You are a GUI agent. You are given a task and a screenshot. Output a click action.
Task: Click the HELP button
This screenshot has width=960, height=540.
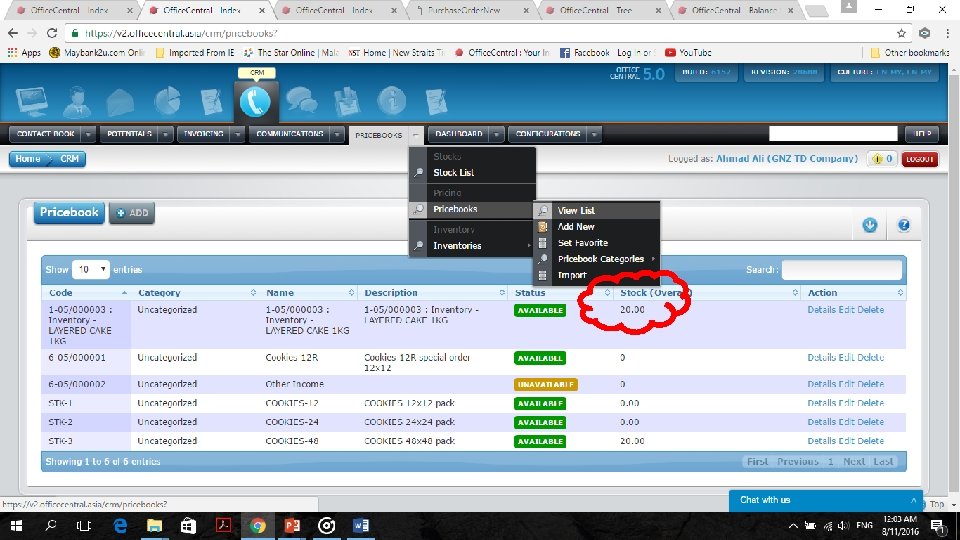click(923, 134)
